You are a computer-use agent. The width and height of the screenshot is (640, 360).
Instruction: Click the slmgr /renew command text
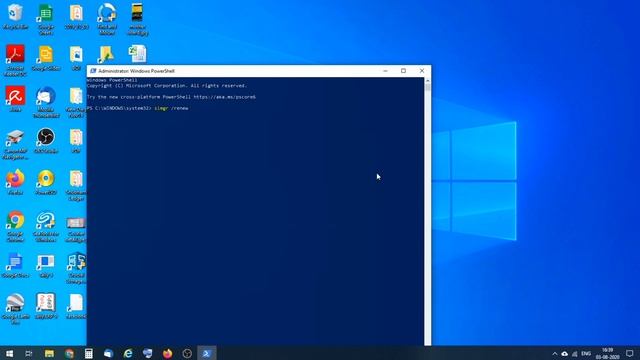171,108
